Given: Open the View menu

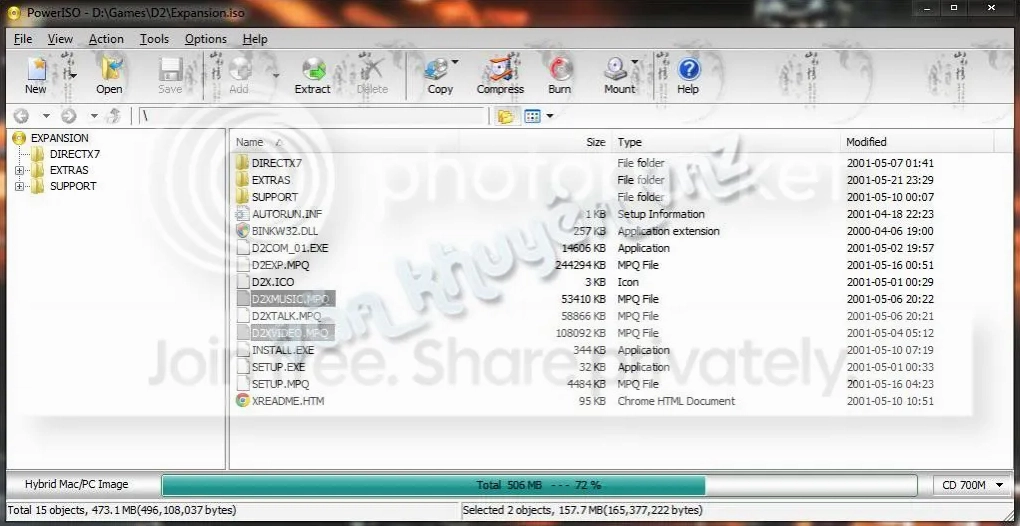Looking at the screenshot, I should point(60,39).
